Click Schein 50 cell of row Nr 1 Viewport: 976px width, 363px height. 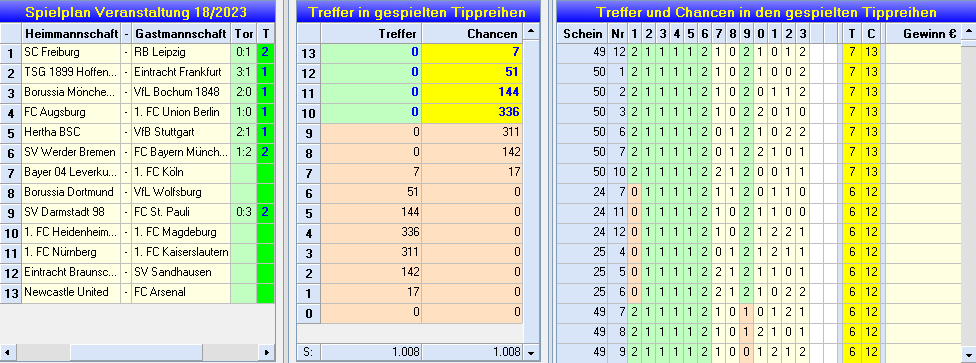coord(583,72)
